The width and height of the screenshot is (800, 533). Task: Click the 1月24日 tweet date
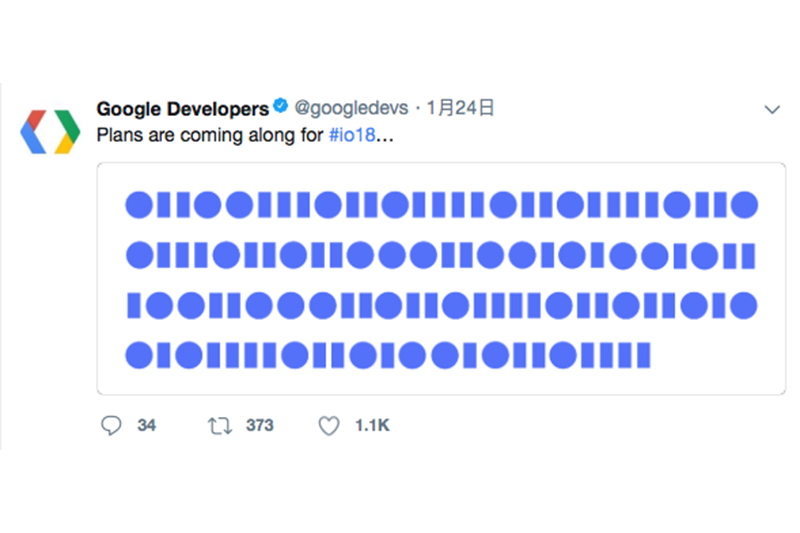(461, 108)
